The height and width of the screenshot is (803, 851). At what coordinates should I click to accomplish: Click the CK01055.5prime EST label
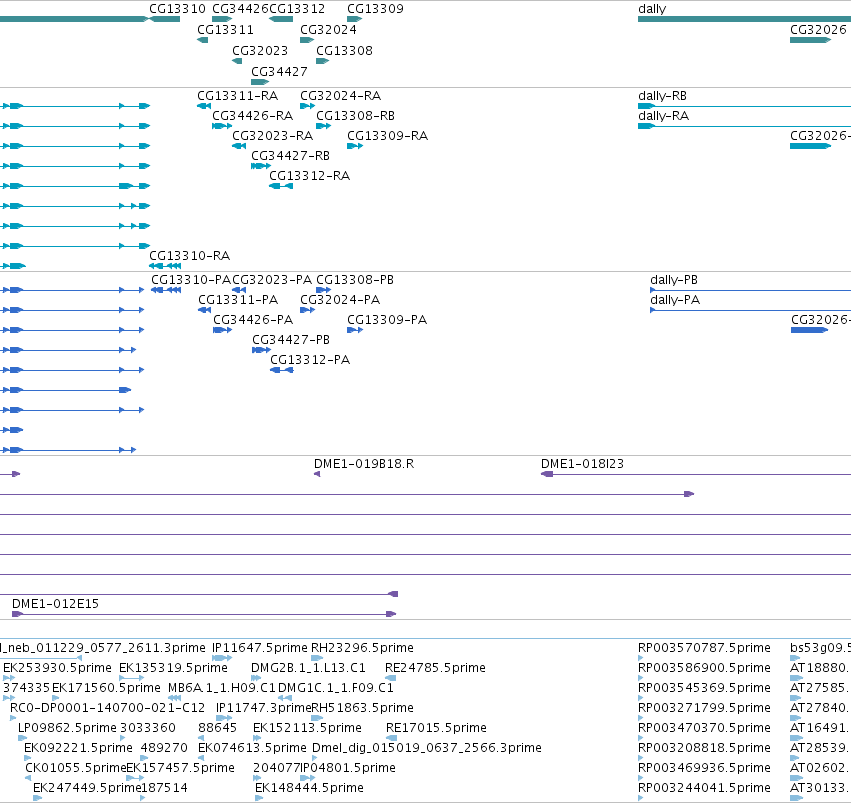point(75,768)
